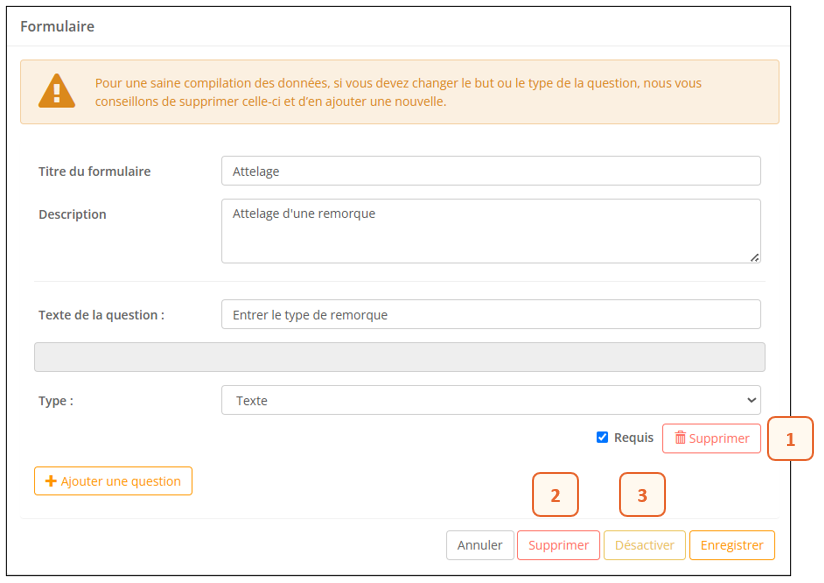This screenshot has width=824, height=583.
Task: Focus the Titre du formulaire field
Action: [490, 171]
